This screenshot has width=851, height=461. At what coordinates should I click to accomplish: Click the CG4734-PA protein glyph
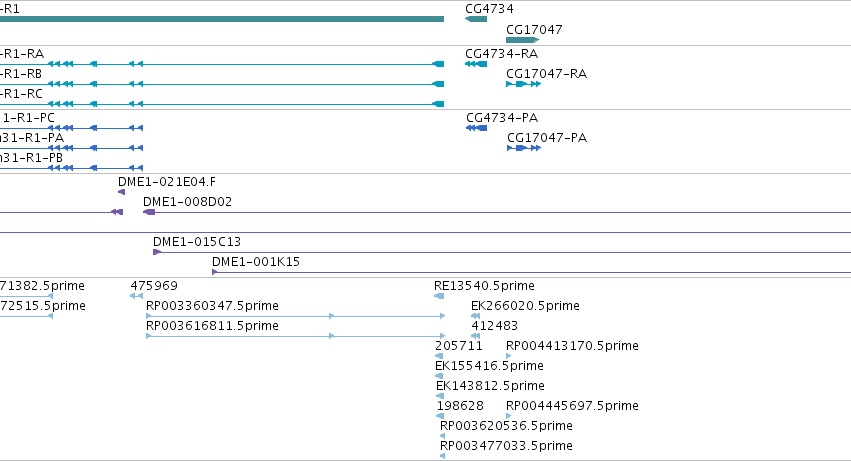(x=477, y=128)
